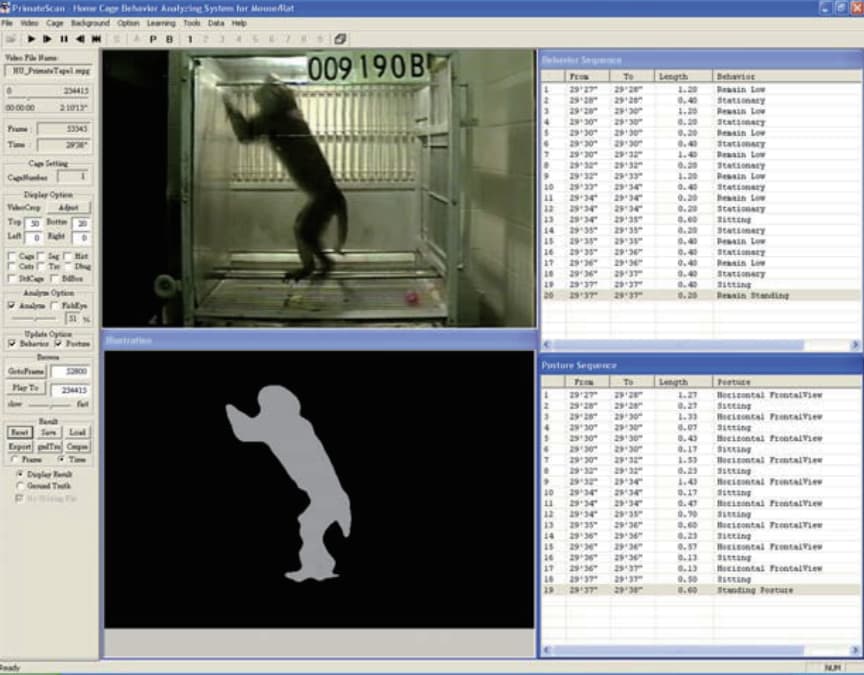Toggle the Analyze checkbox

12,305
